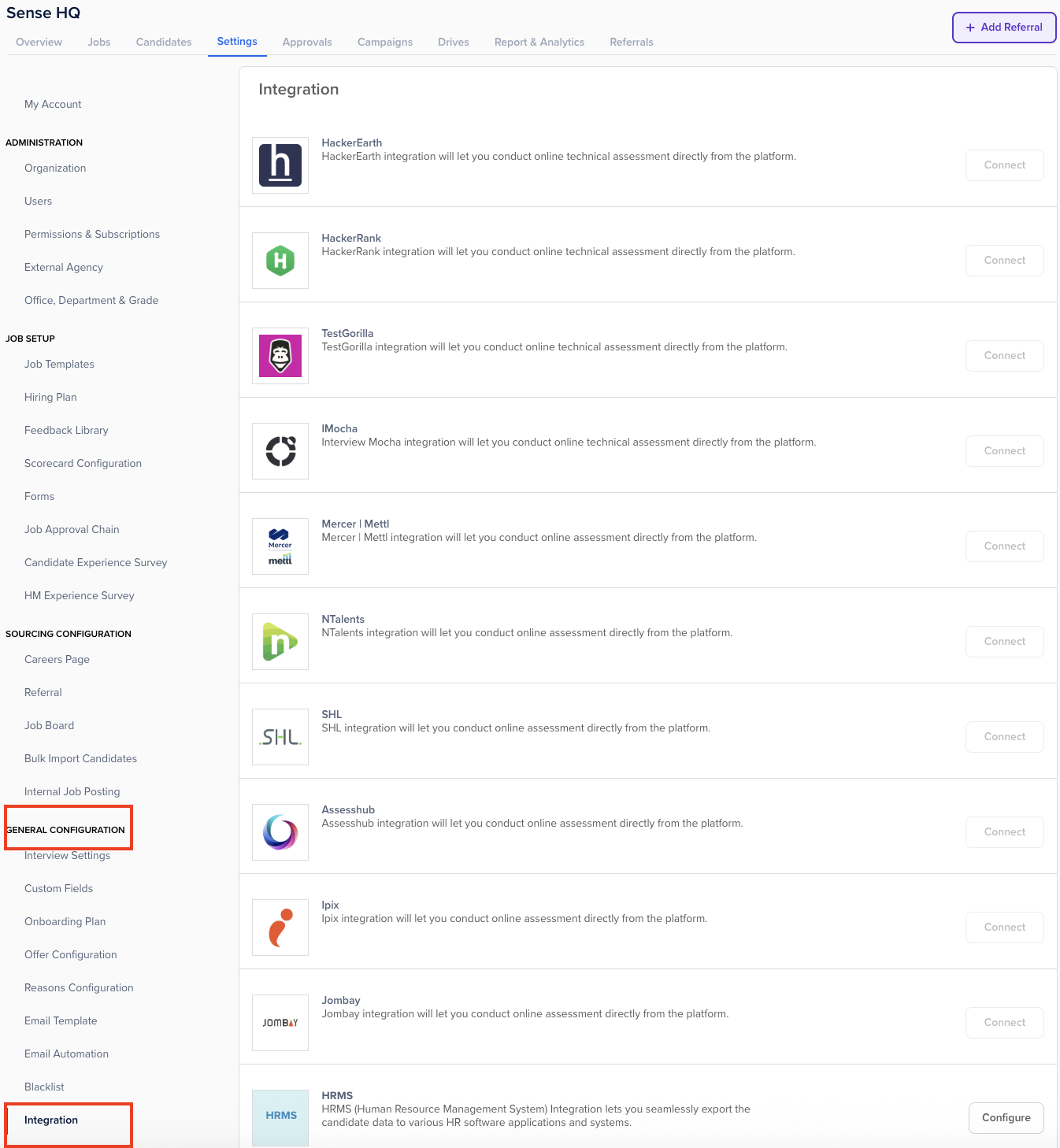1060x1148 pixels.
Task: Click the SHL logo thumbnail
Action: 280,737
